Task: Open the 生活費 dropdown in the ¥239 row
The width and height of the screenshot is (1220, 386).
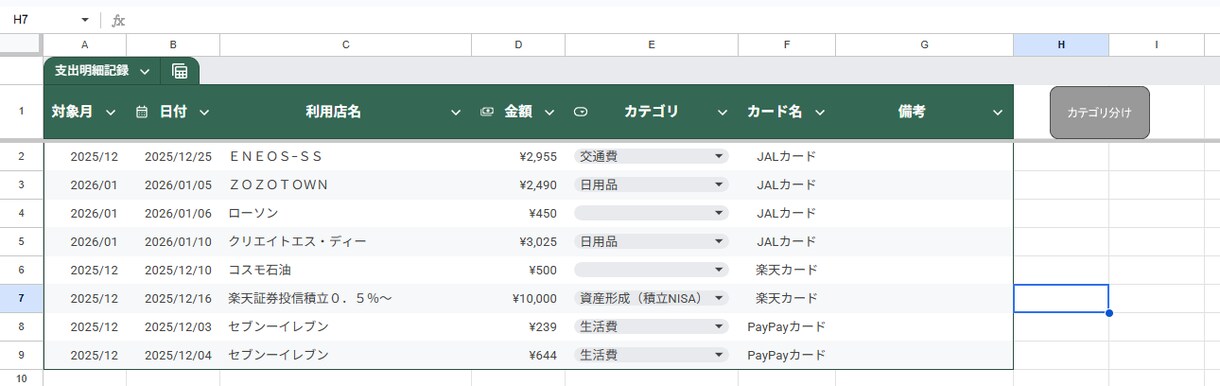Action: pyautogui.click(x=718, y=326)
